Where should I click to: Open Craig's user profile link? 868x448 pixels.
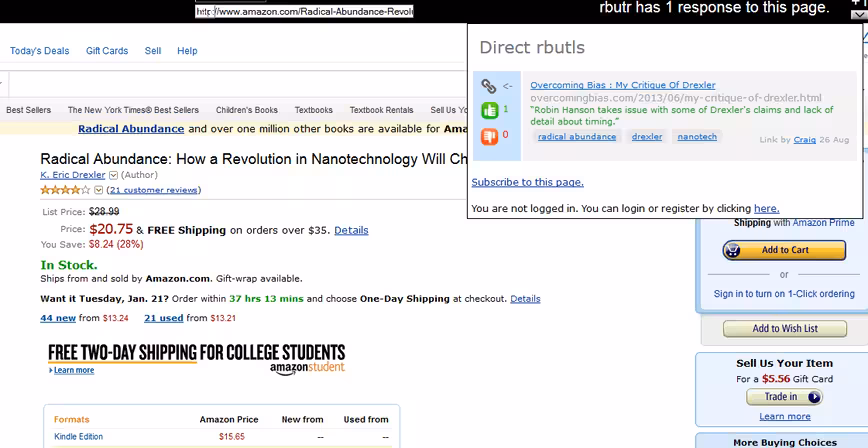pyautogui.click(x=804, y=140)
